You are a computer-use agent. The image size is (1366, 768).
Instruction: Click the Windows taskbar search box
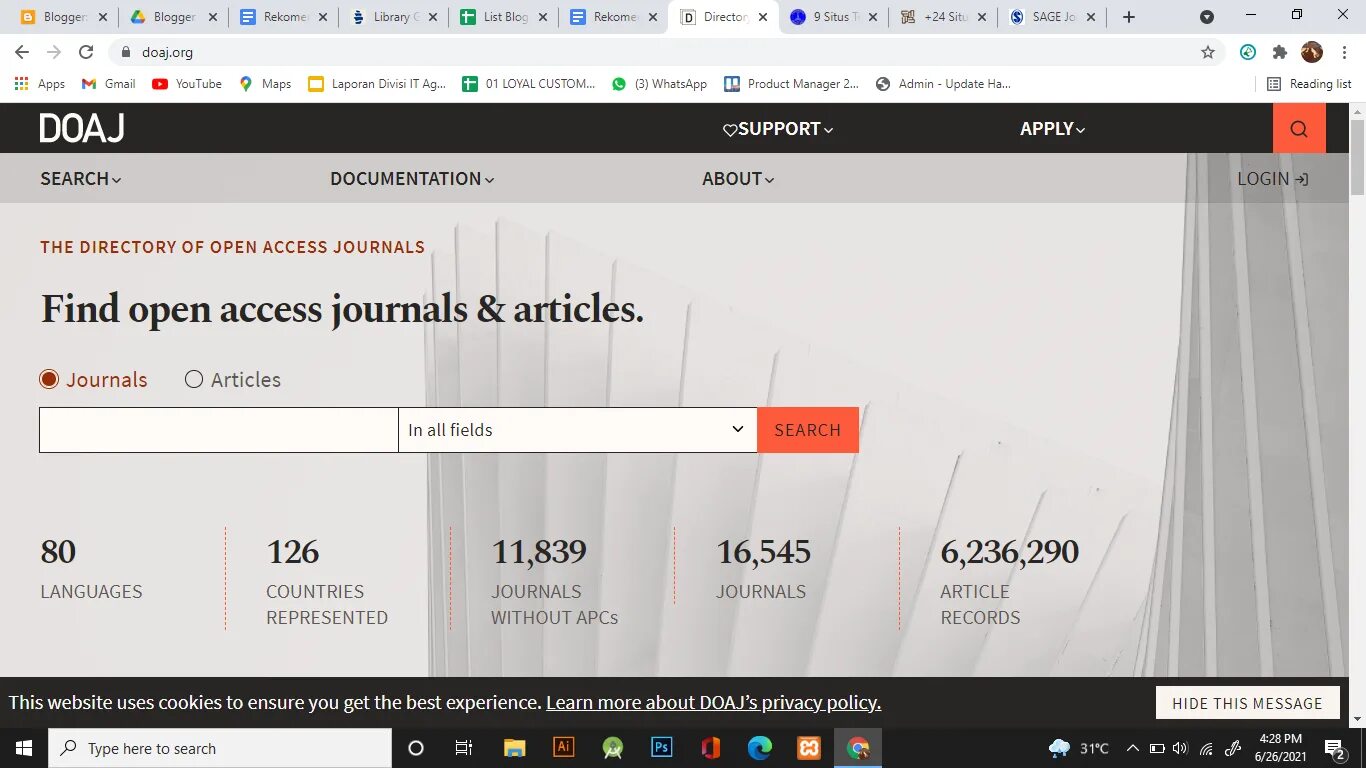[x=220, y=748]
